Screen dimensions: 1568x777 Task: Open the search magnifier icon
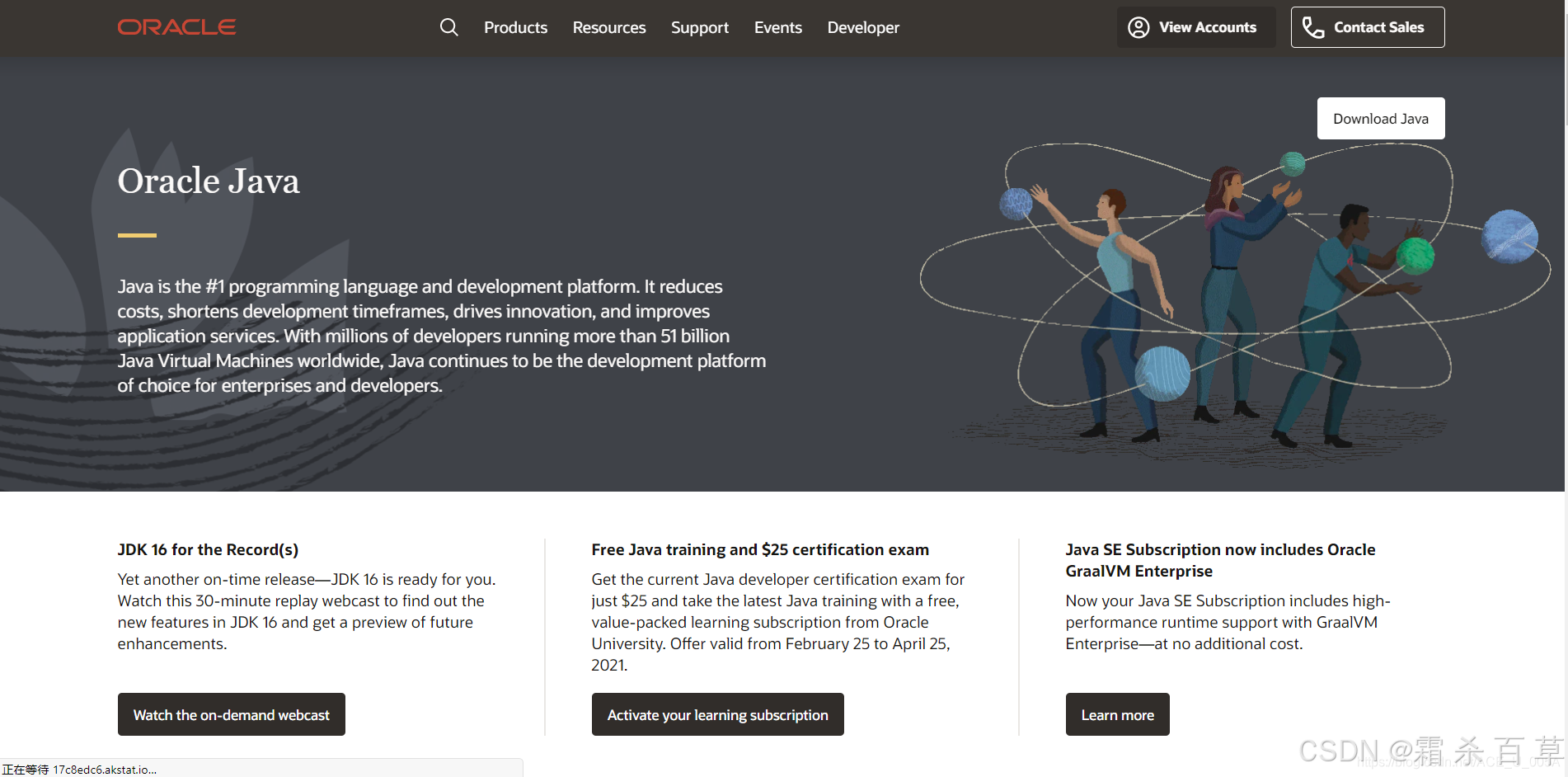tap(448, 27)
